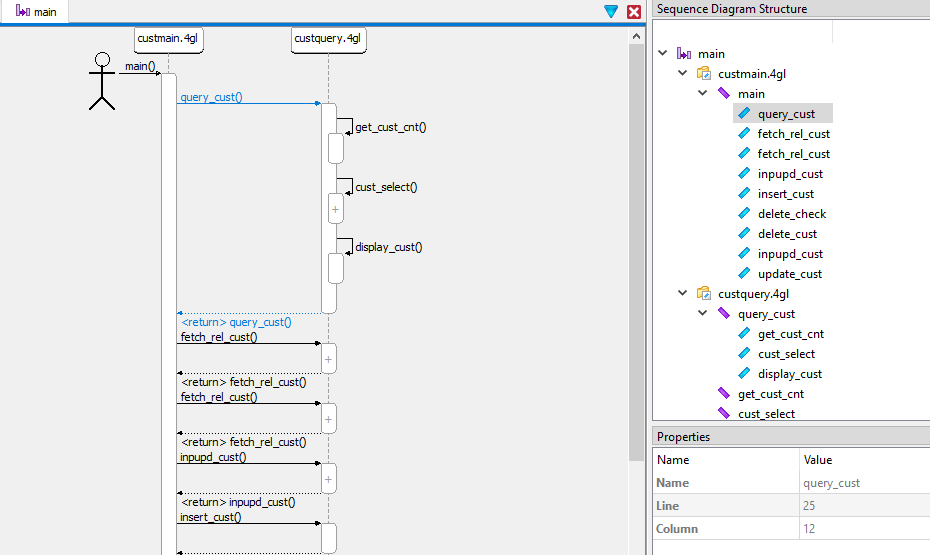
Task: Click purple function icon beside main in tree
Action: [724, 93]
